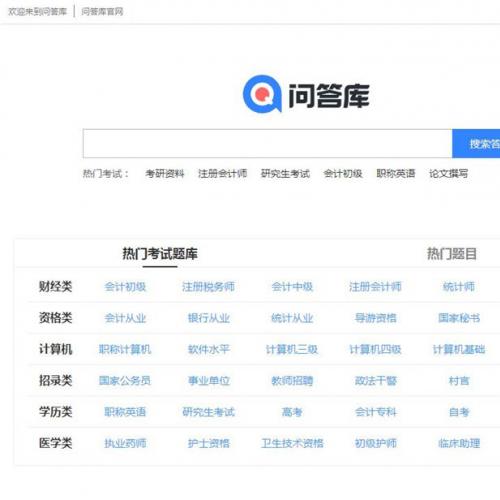The width and height of the screenshot is (500, 500).
Task: Open 卫生技术资格 question bank
Action: (292, 443)
